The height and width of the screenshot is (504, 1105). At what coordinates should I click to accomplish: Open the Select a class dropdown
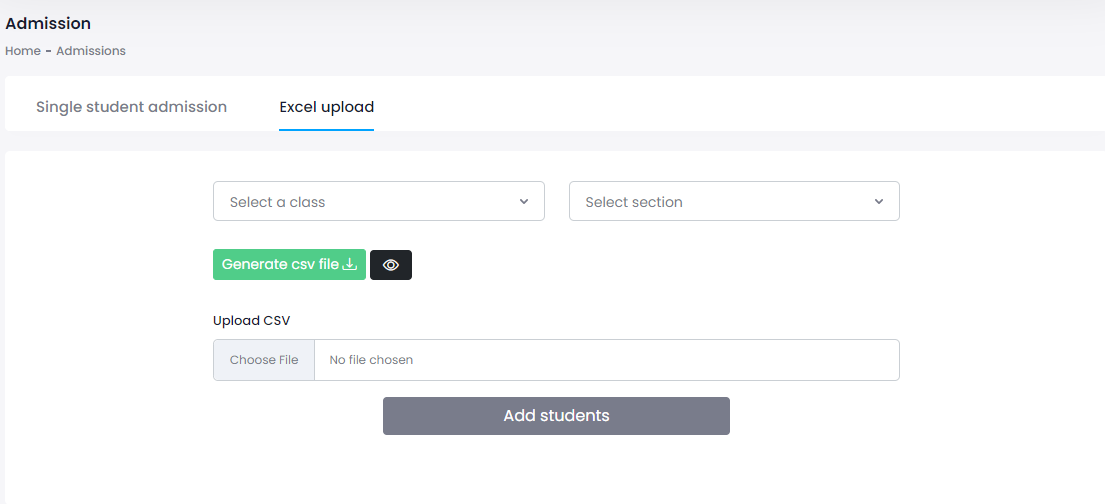tap(378, 201)
